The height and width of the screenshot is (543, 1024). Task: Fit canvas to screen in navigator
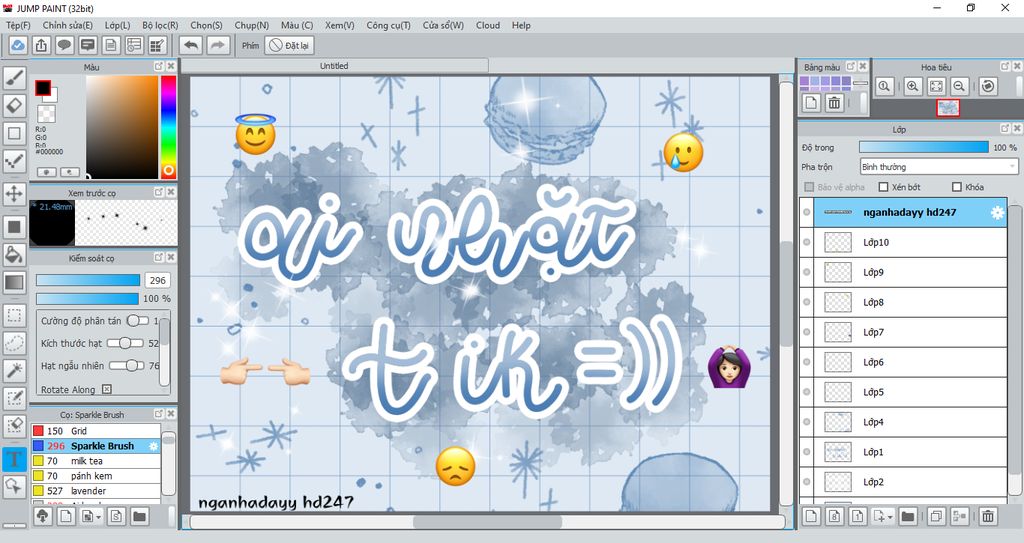[936, 86]
